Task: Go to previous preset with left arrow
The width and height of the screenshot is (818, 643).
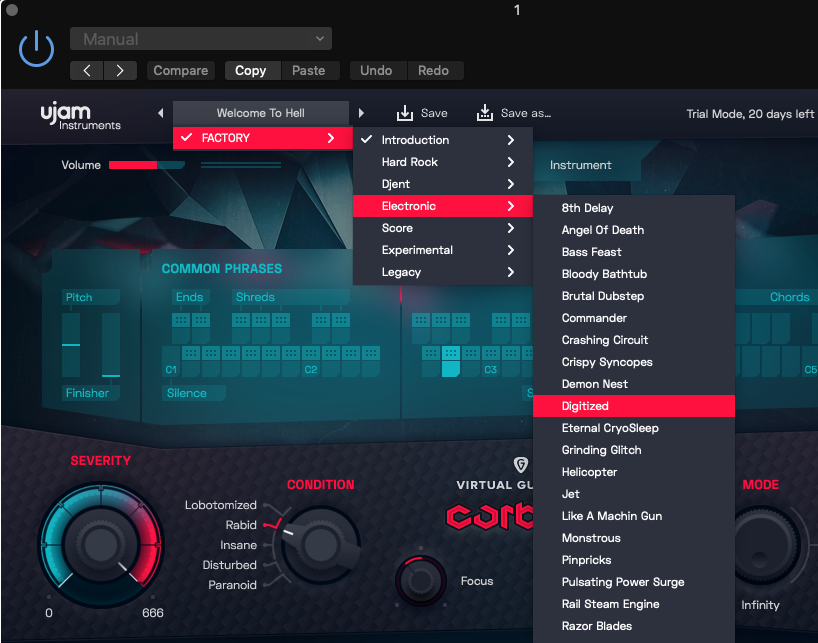Action: 87,70
